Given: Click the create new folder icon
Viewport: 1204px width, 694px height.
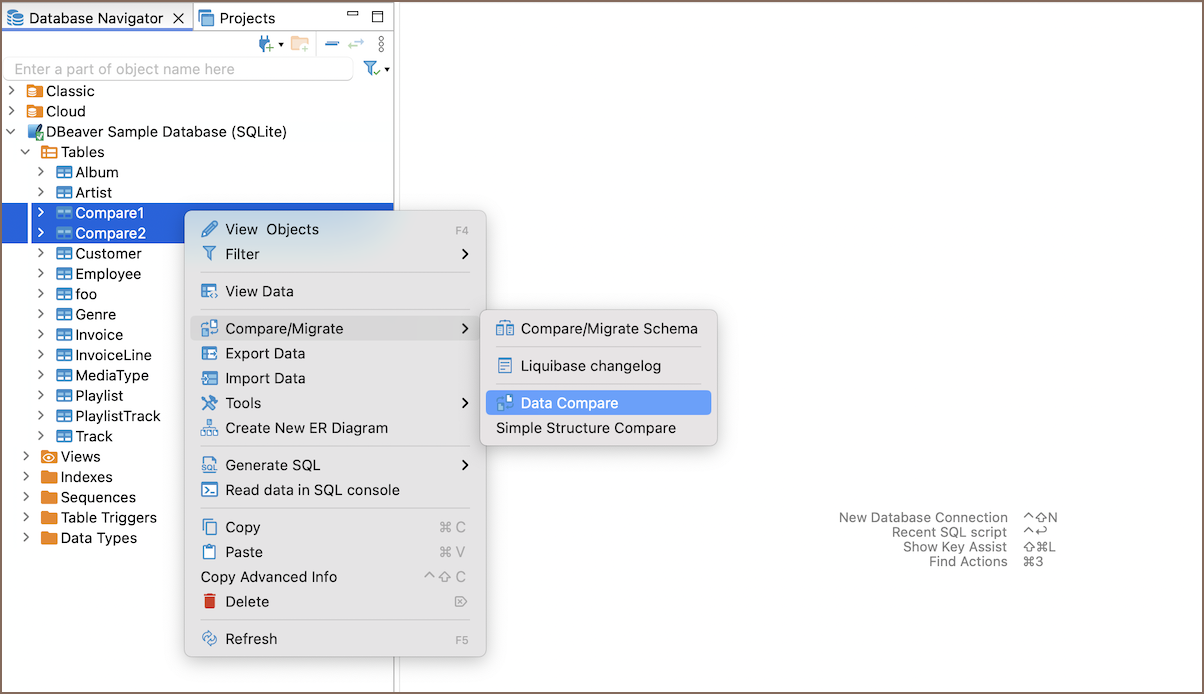Looking at the screenshot, I should coord(299,44).
